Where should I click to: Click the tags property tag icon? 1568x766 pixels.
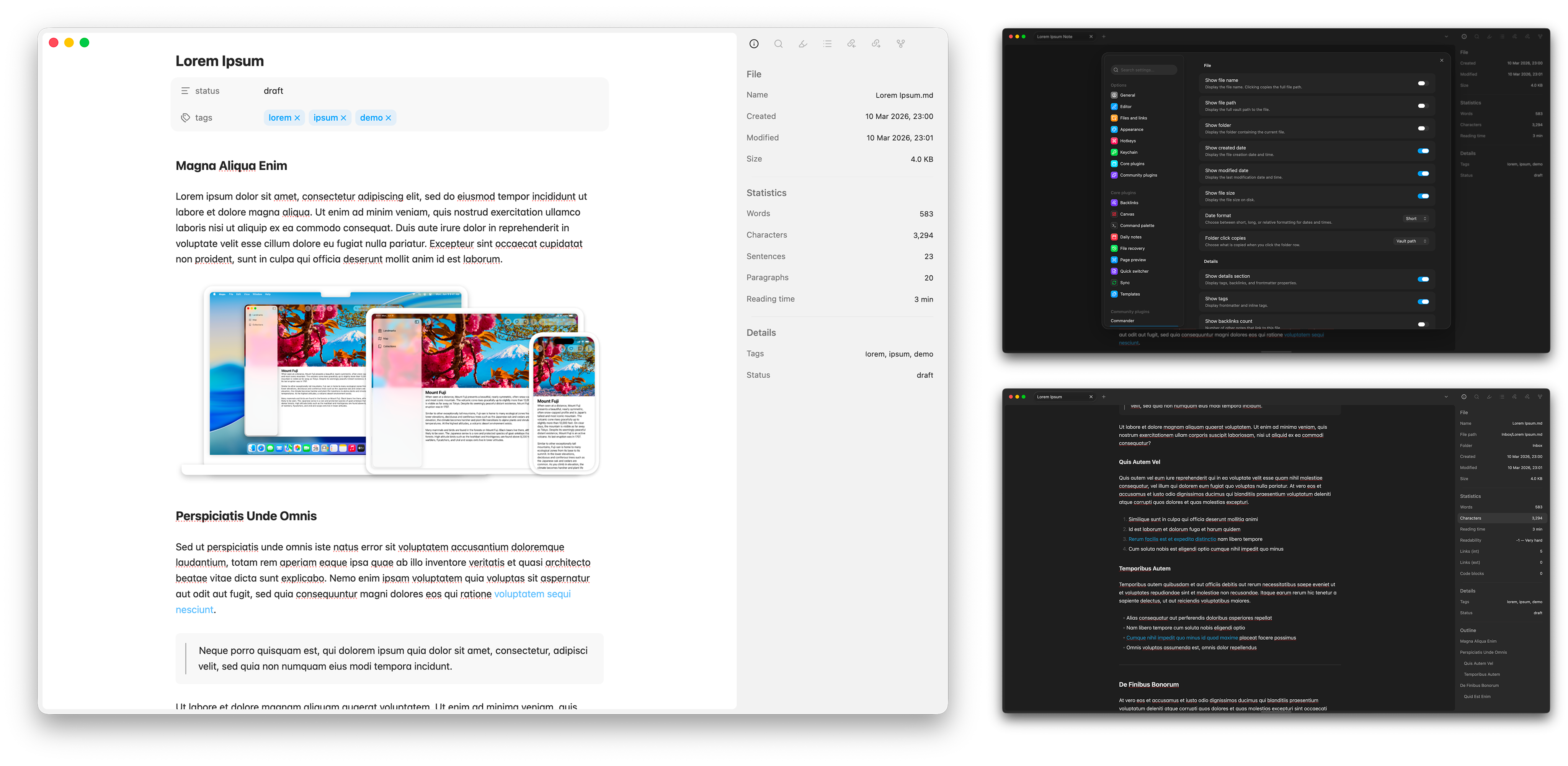click(x=185, y=118)
